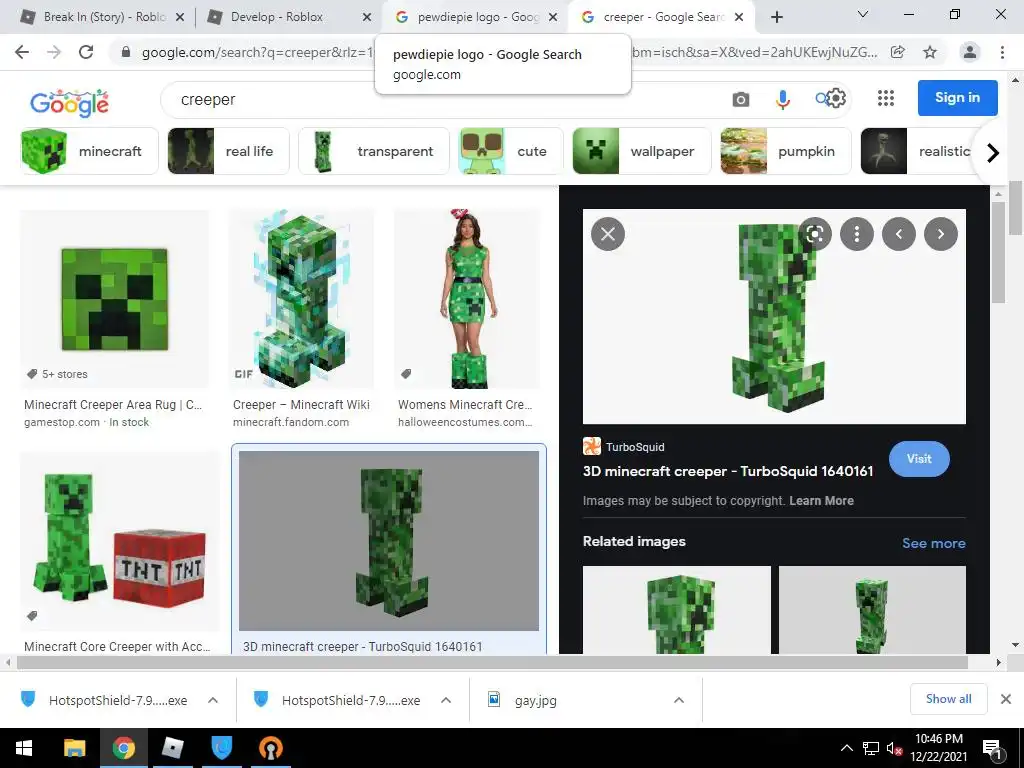Image resolution: width=1024 pixels, height=768 pixels.
Task: Click the gamestop.com source text
Action: point(62,423)
